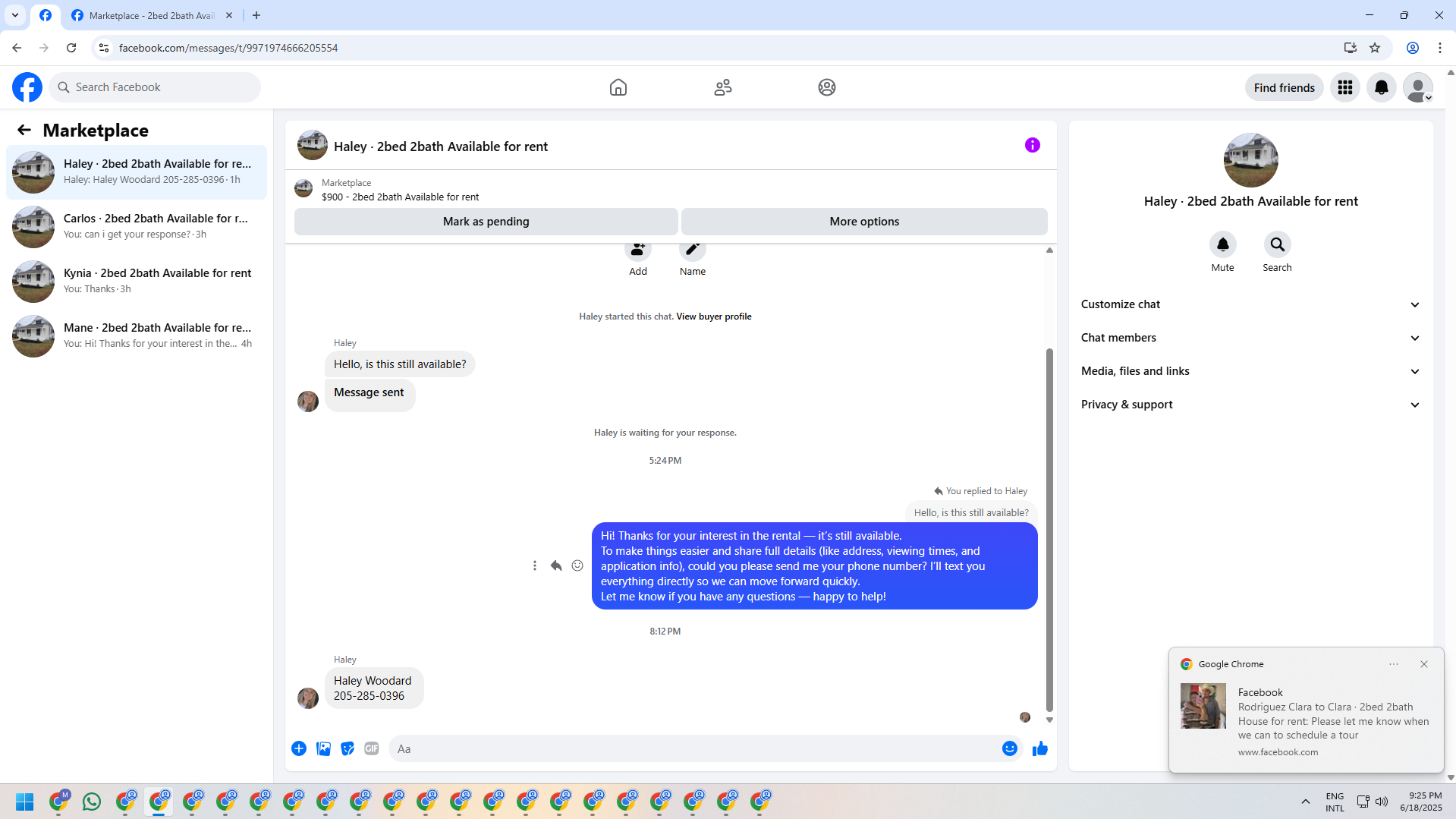Viewport: 1456px width, 819px height.
Task: Open the Haley conversation in the list
Action: point(137,172)
